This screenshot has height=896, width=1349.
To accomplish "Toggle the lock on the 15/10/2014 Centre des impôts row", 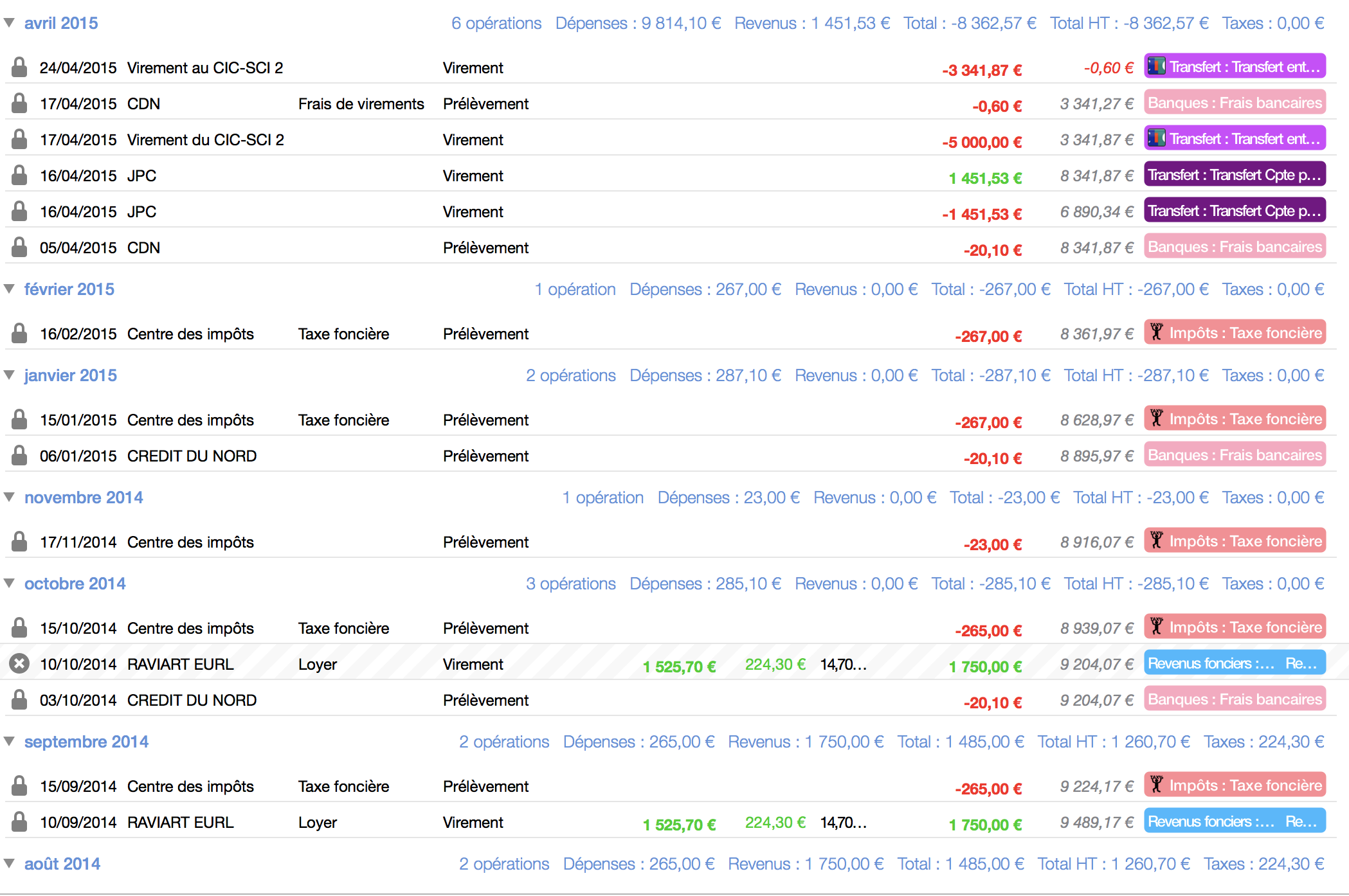I will point(19,627).
